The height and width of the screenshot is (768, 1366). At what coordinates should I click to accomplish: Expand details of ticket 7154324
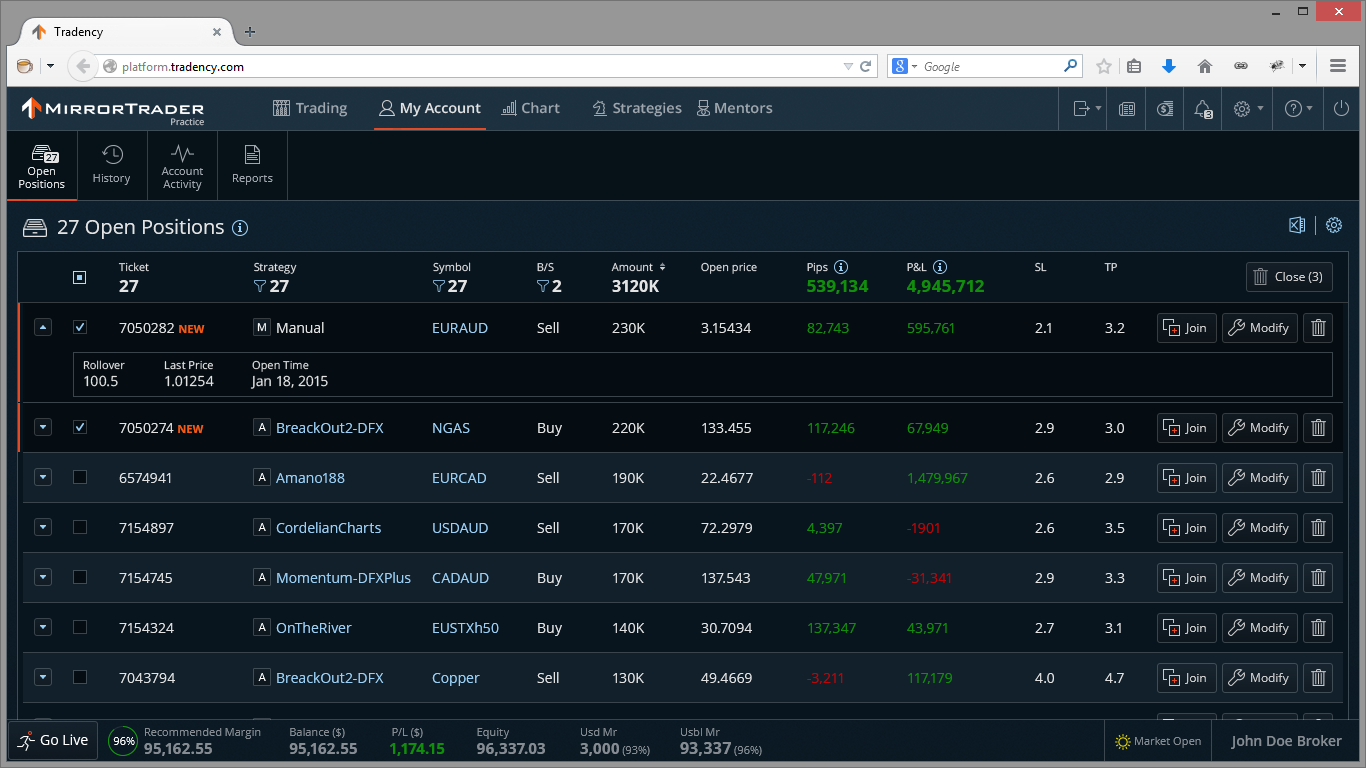[42, 627]
